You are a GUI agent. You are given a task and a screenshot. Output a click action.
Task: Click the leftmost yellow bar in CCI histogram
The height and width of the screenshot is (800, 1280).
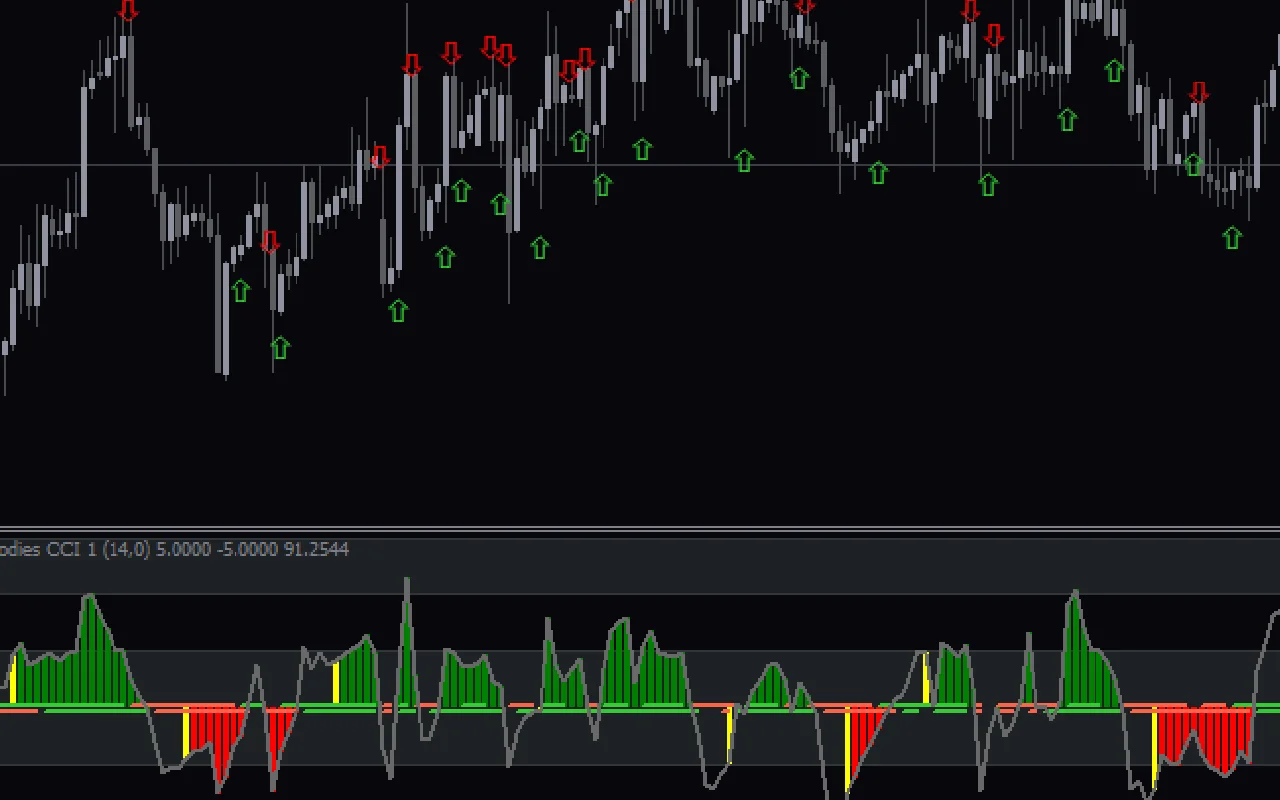click(13, 680)
